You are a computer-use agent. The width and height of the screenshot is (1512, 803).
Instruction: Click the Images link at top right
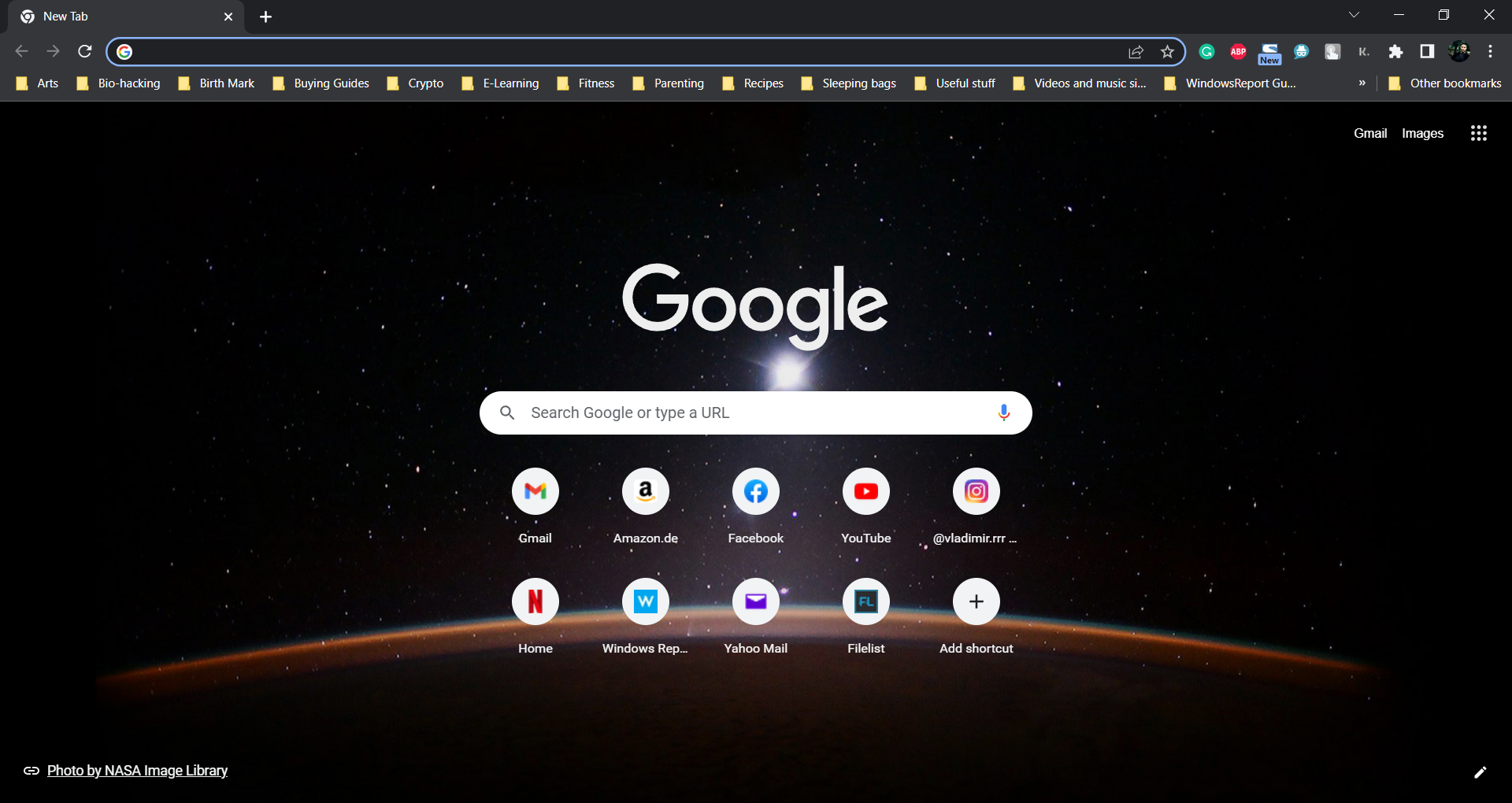point(1422,133)
